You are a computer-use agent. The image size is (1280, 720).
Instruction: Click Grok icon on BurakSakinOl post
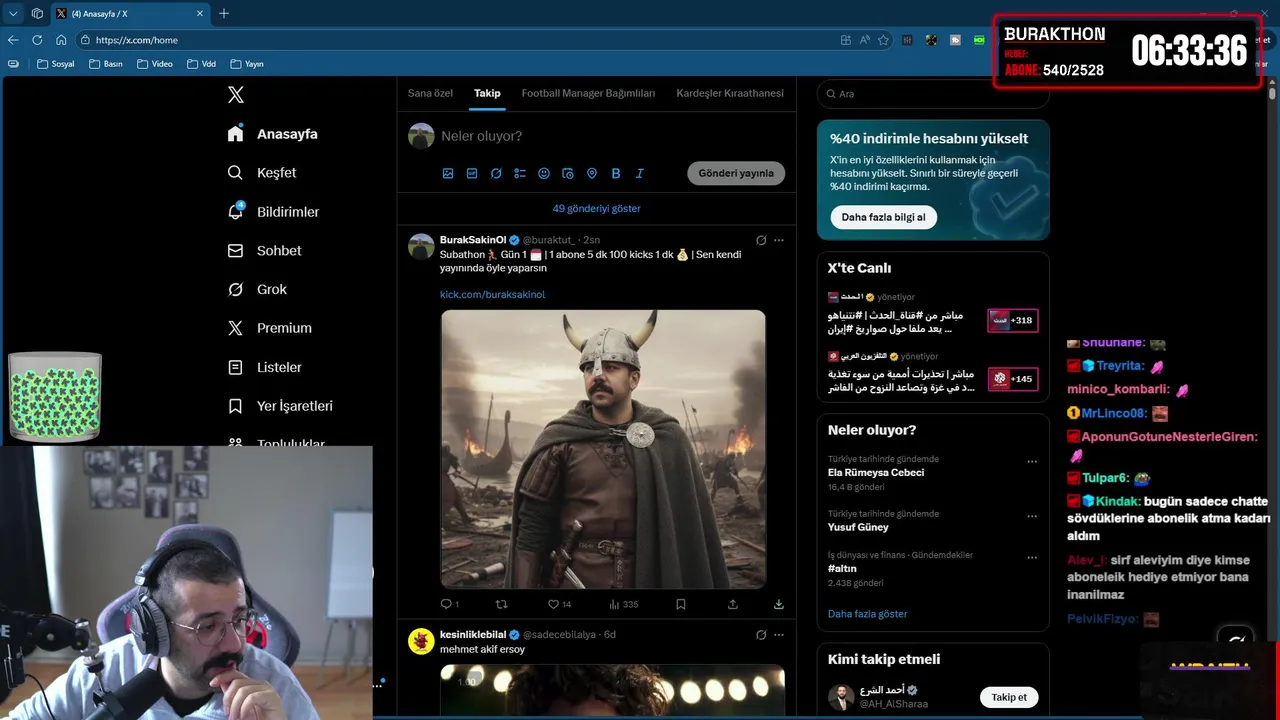[x=761, y=240]
